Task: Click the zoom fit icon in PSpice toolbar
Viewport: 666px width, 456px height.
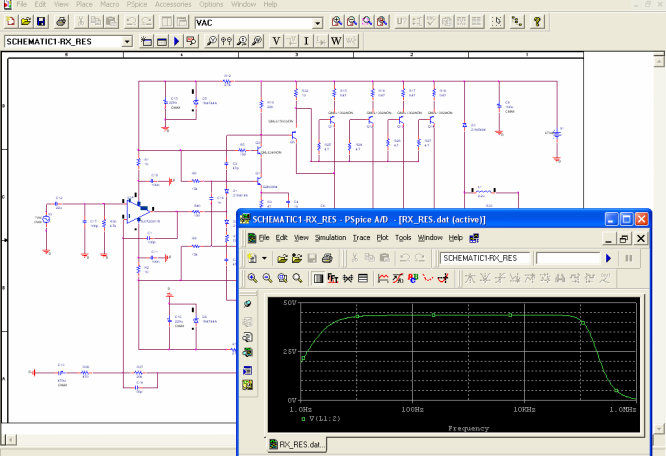Action: tap(298, 278)
